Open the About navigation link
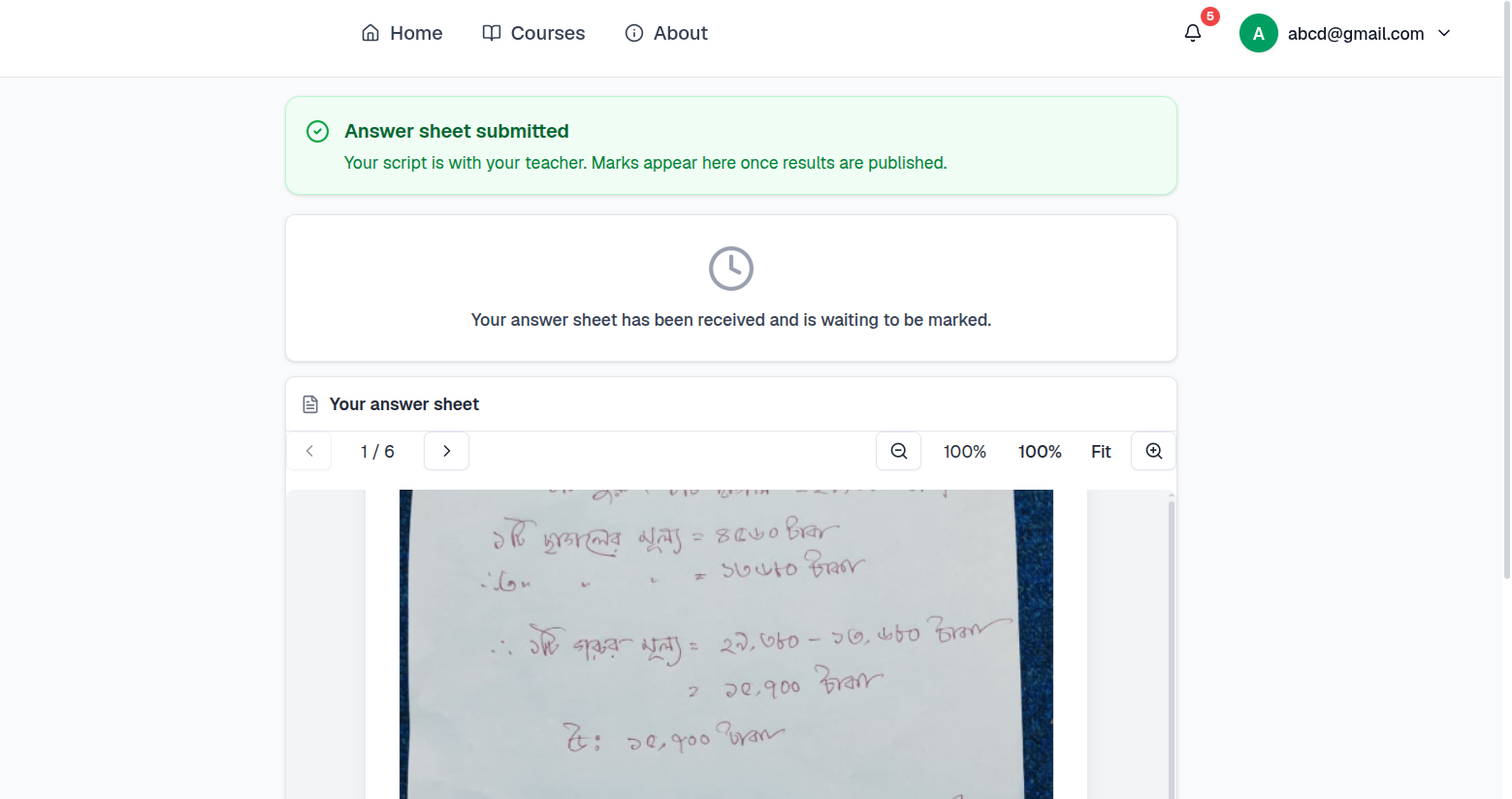This screenshot has width=1512, height=799. [x=666, y=33]
